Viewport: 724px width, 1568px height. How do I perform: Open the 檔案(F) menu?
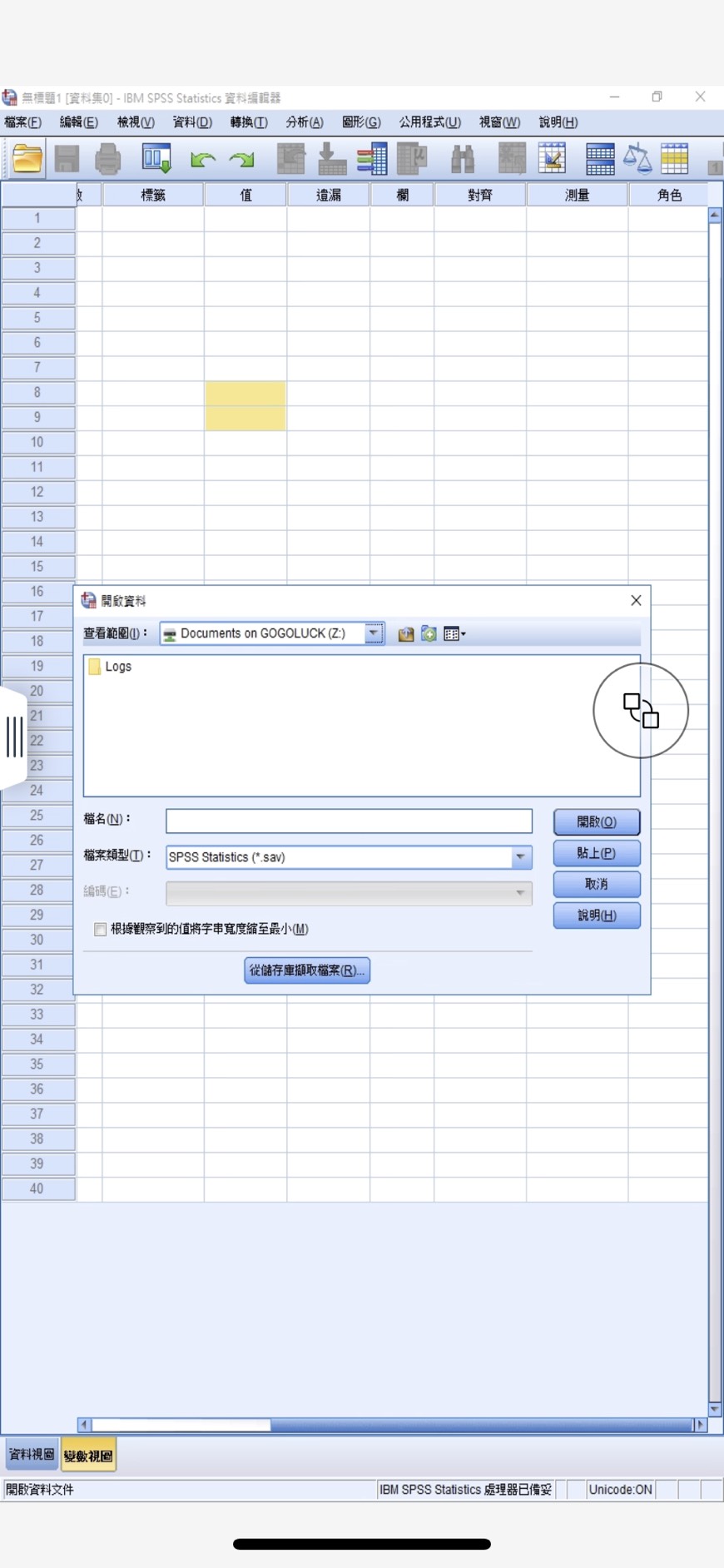coord(22,122)
